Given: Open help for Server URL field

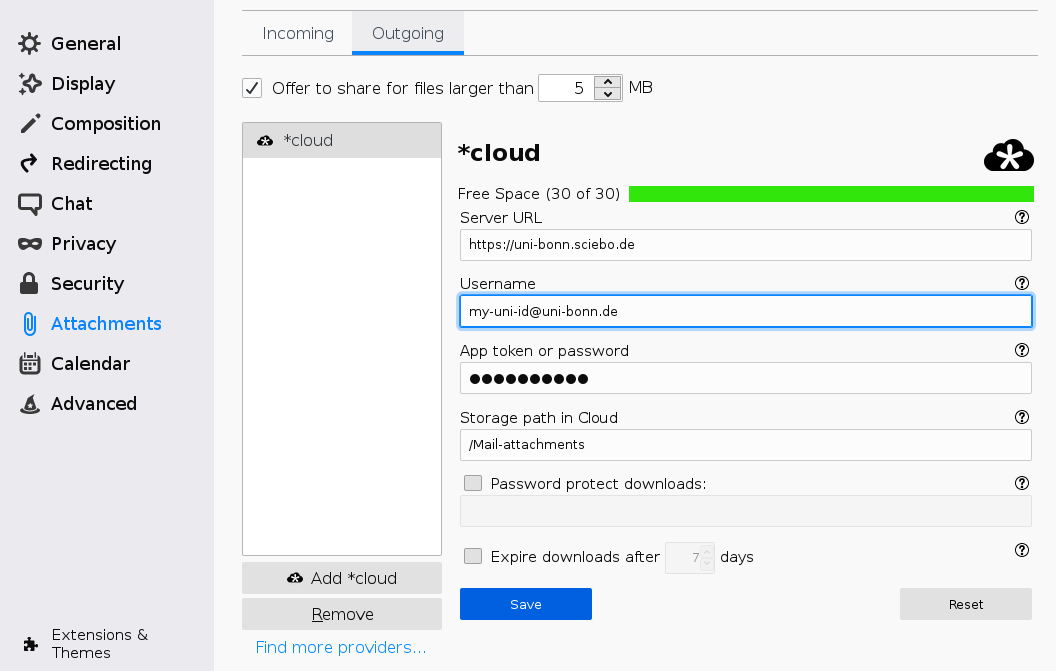Looking at the screenshot, I should click(1022, 216).
